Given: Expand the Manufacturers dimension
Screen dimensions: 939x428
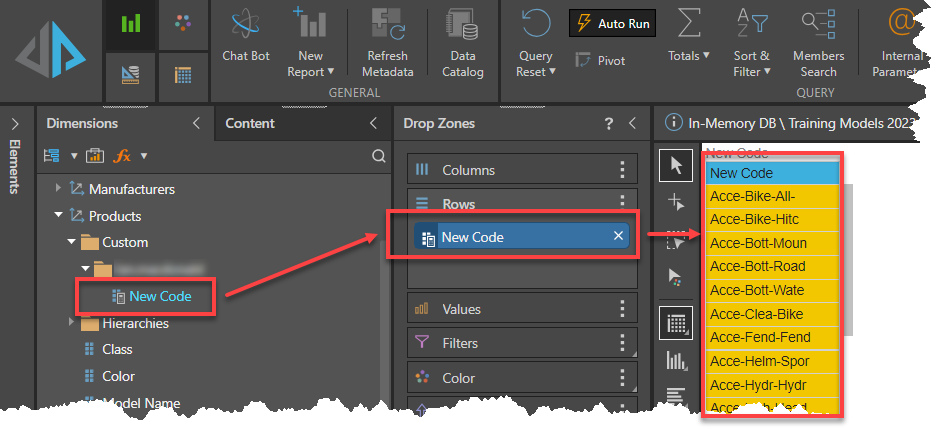Looking at the screenshot, I should (x=59, y=188).
